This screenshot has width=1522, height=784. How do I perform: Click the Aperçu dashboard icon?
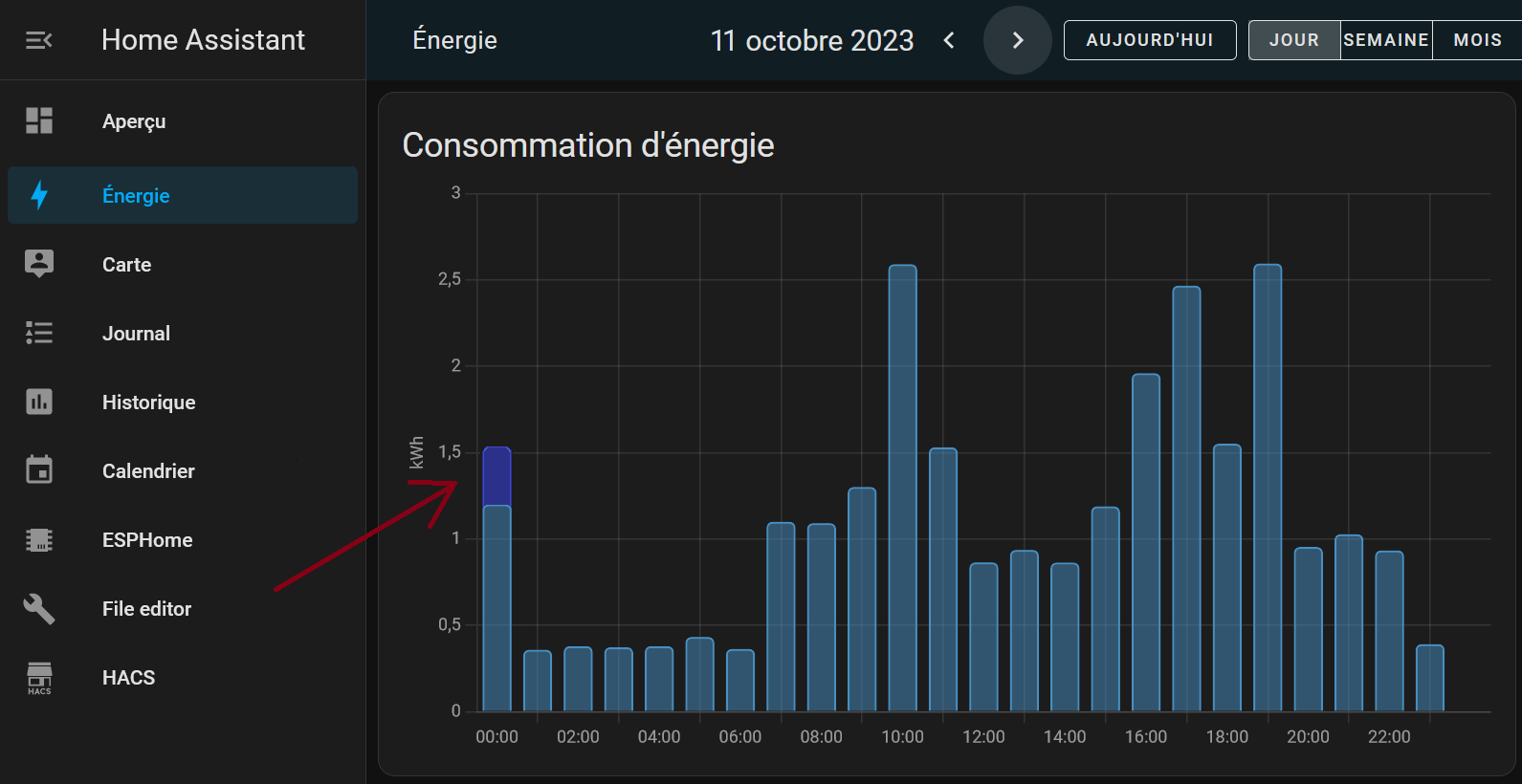(39, 120)
